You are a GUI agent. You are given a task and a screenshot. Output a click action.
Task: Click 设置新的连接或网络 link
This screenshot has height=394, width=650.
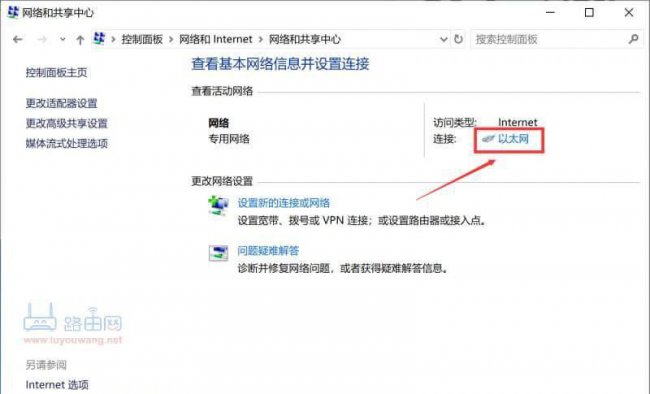coord(284,203)
